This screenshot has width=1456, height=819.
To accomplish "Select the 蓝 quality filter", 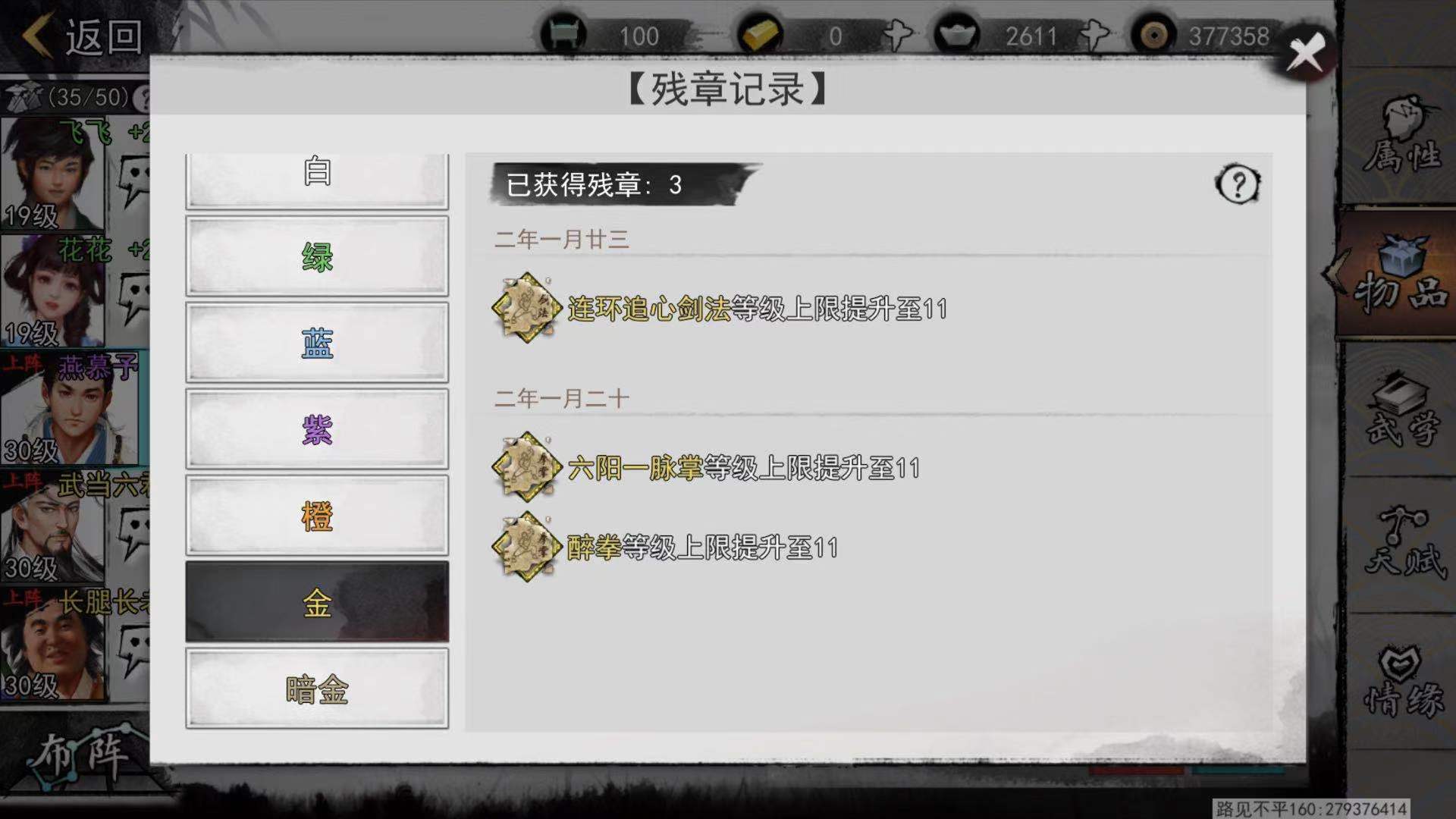I will coord(317,343).
